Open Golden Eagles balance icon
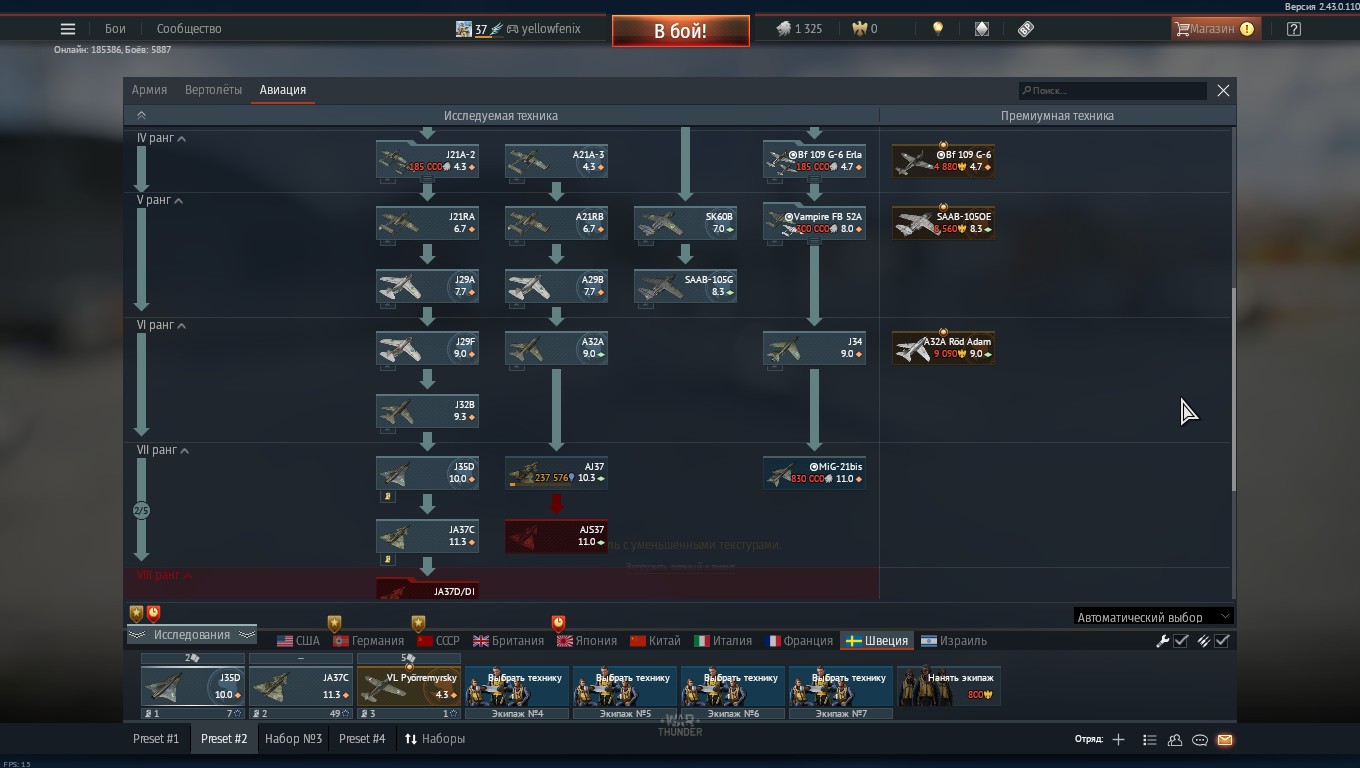This screenshot has width=1360, height=768. point(858,29)
